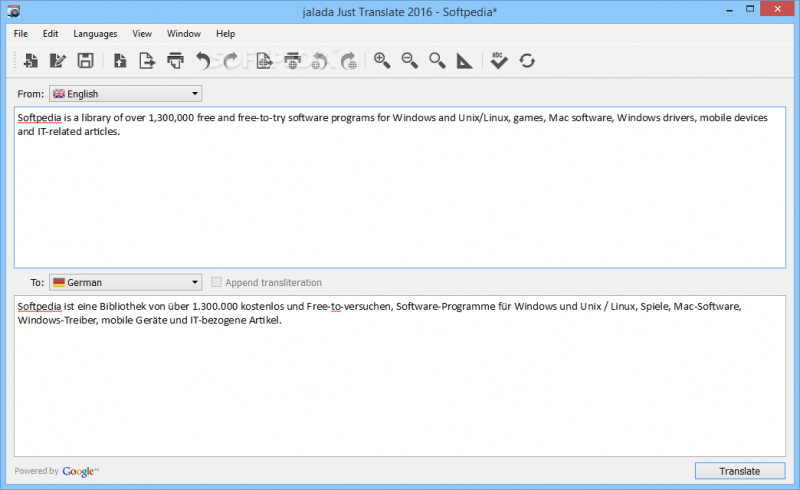
Task: Click the reset zoom magnifier icon
Action: click(437, 61)
